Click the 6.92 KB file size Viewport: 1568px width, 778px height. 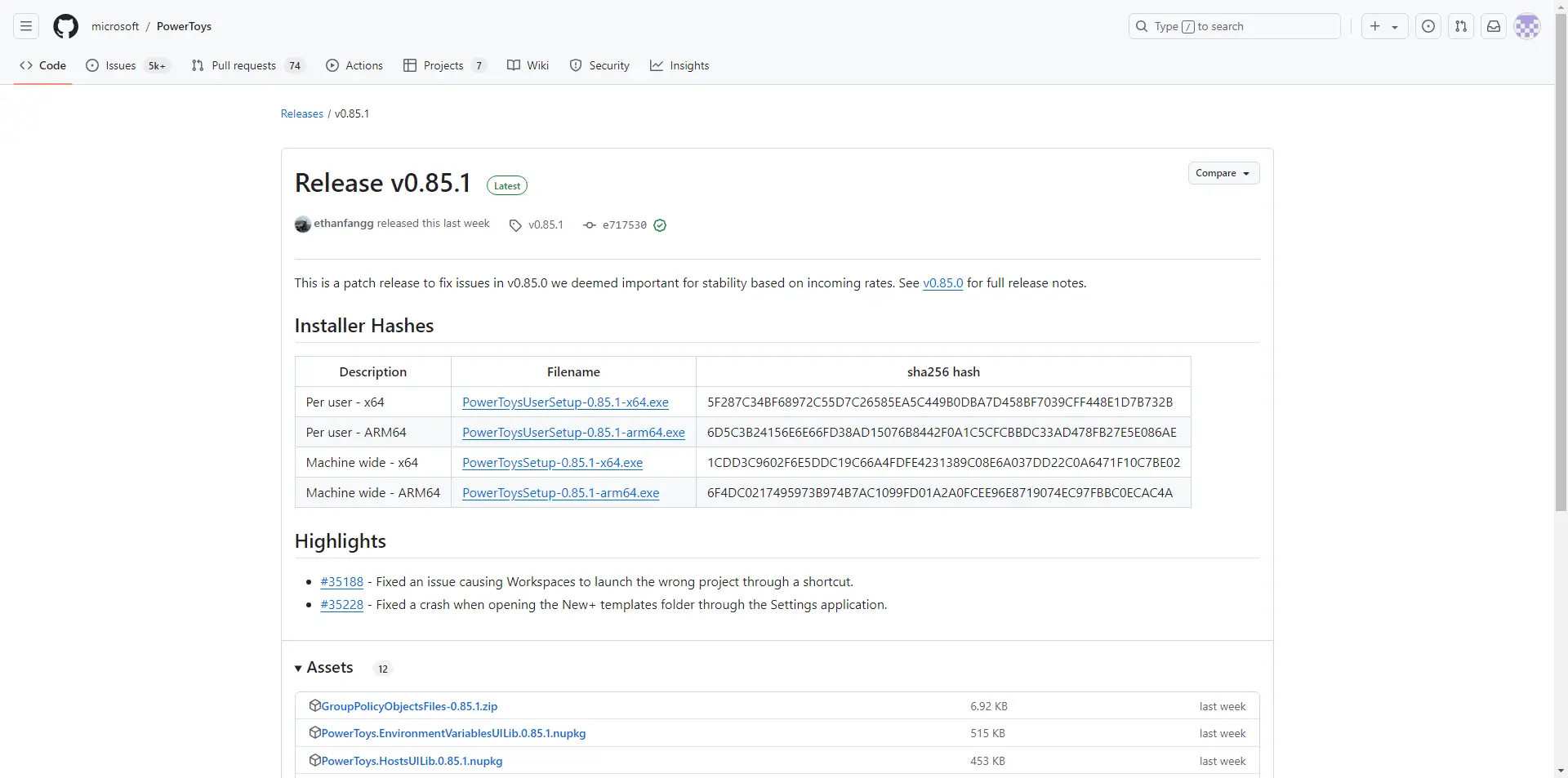point(989,706)
